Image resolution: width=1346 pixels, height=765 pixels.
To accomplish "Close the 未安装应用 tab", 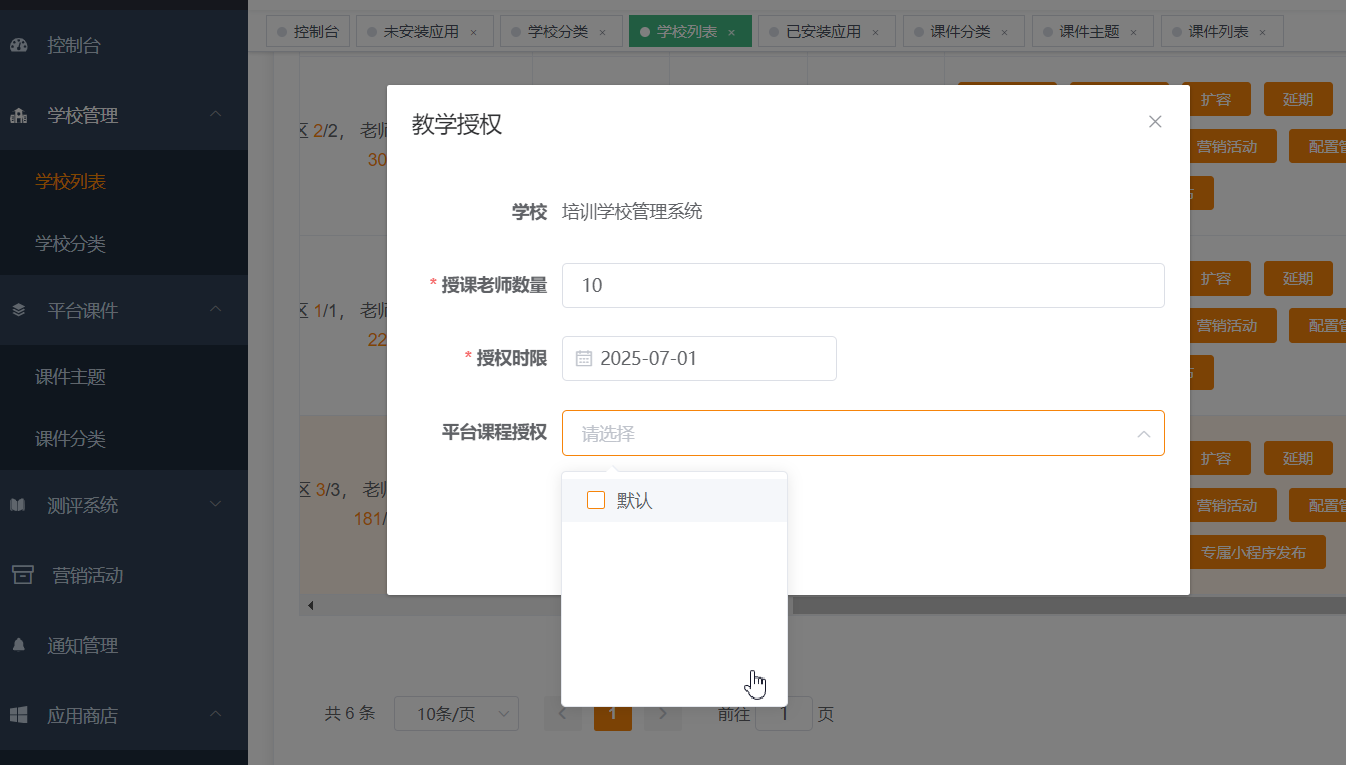I will [473, 32].
